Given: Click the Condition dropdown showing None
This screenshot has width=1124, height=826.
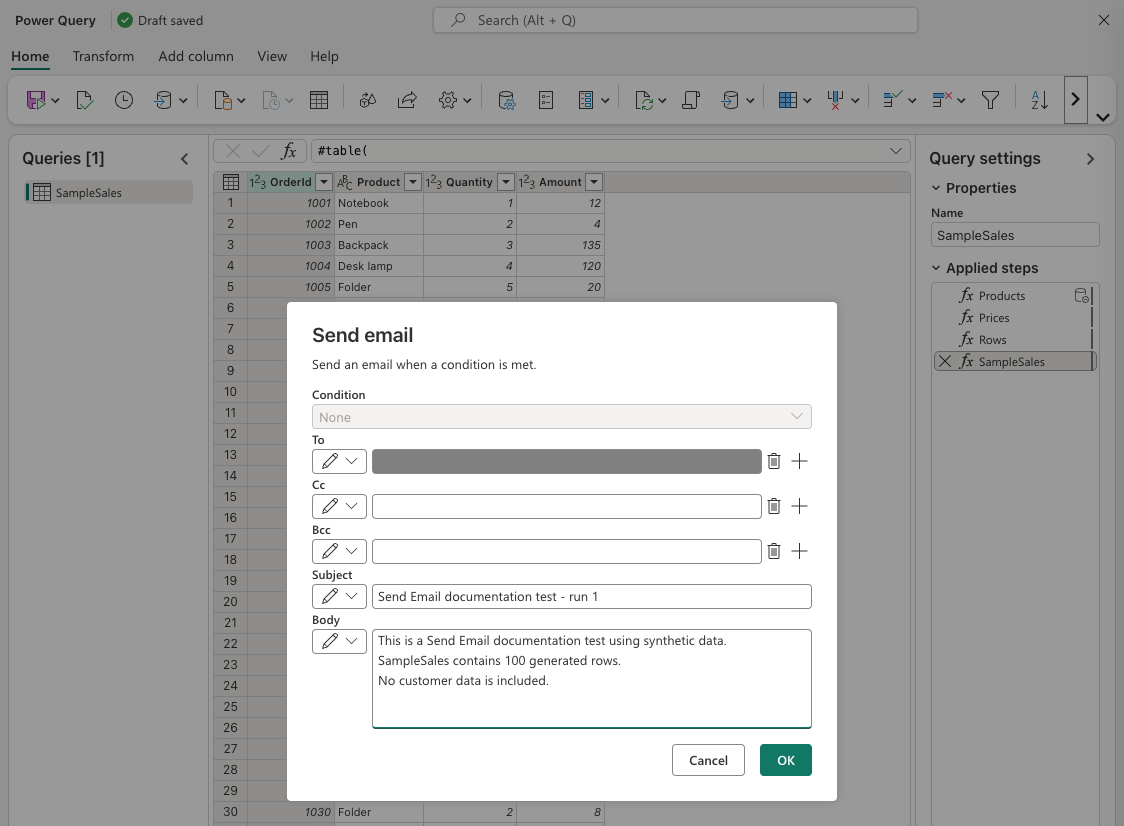Looking at the screenshot, I should (x=561, y=417).
